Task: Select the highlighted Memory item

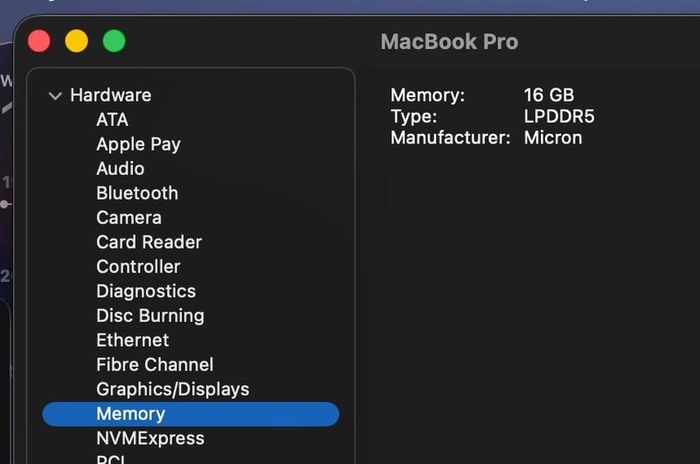Action: 191,414
